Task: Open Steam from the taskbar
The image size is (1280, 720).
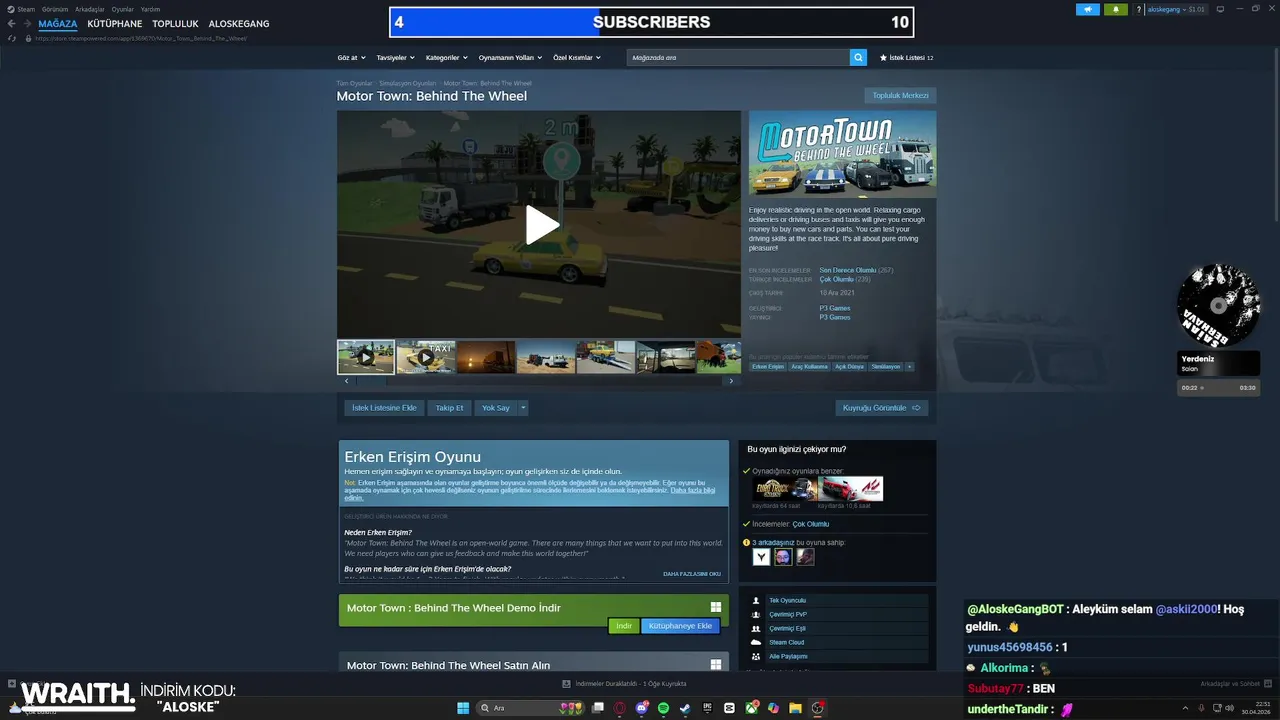Action: click(x=685, y=708)
